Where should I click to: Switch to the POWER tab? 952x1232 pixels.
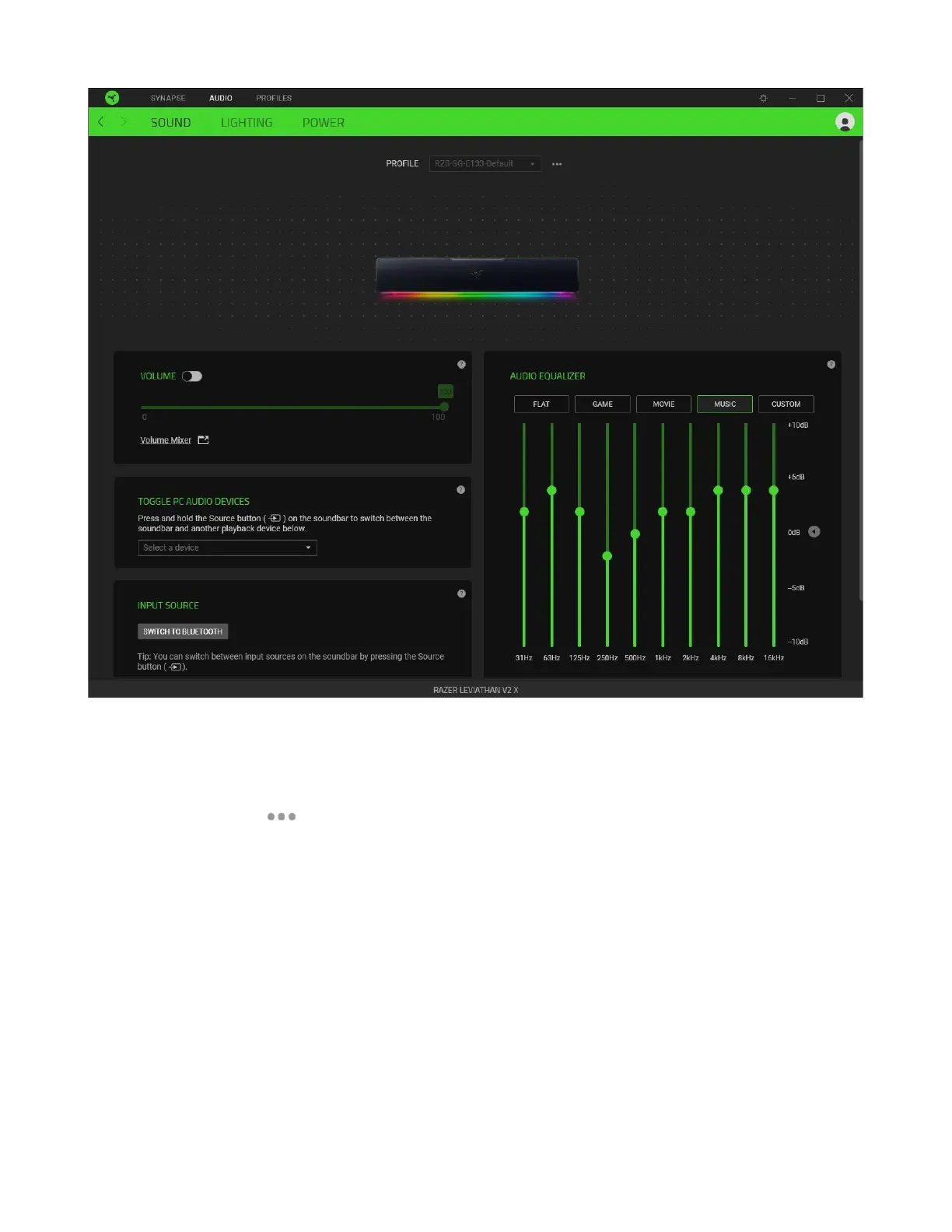click(324, 123)
